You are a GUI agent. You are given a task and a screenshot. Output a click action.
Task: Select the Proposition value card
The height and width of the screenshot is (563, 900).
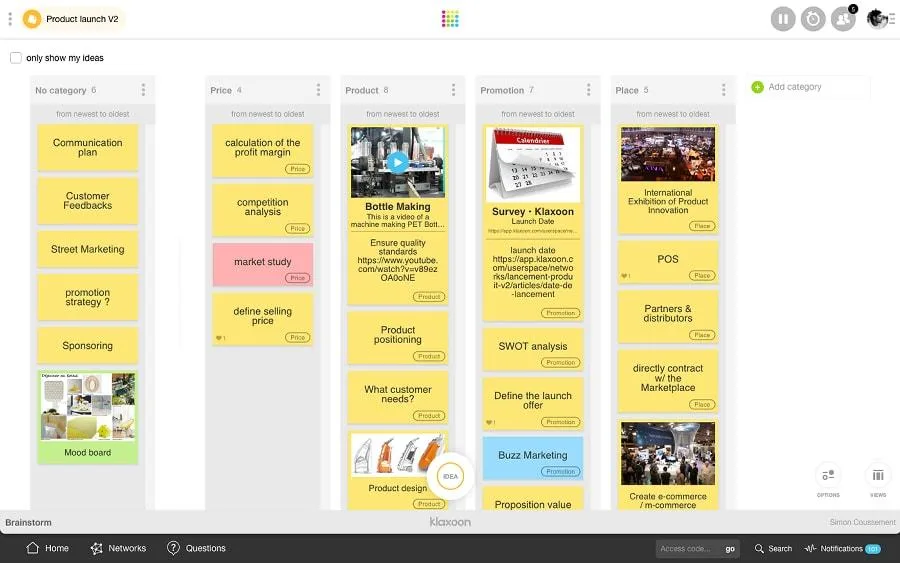pos(533,499)
